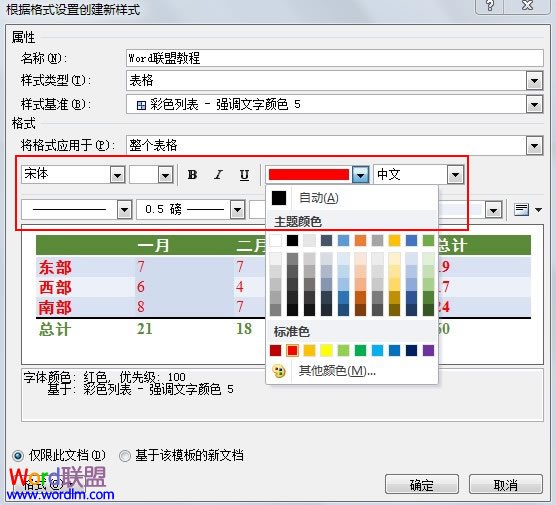Open the 样式类型 dropdown

(534, 81)
